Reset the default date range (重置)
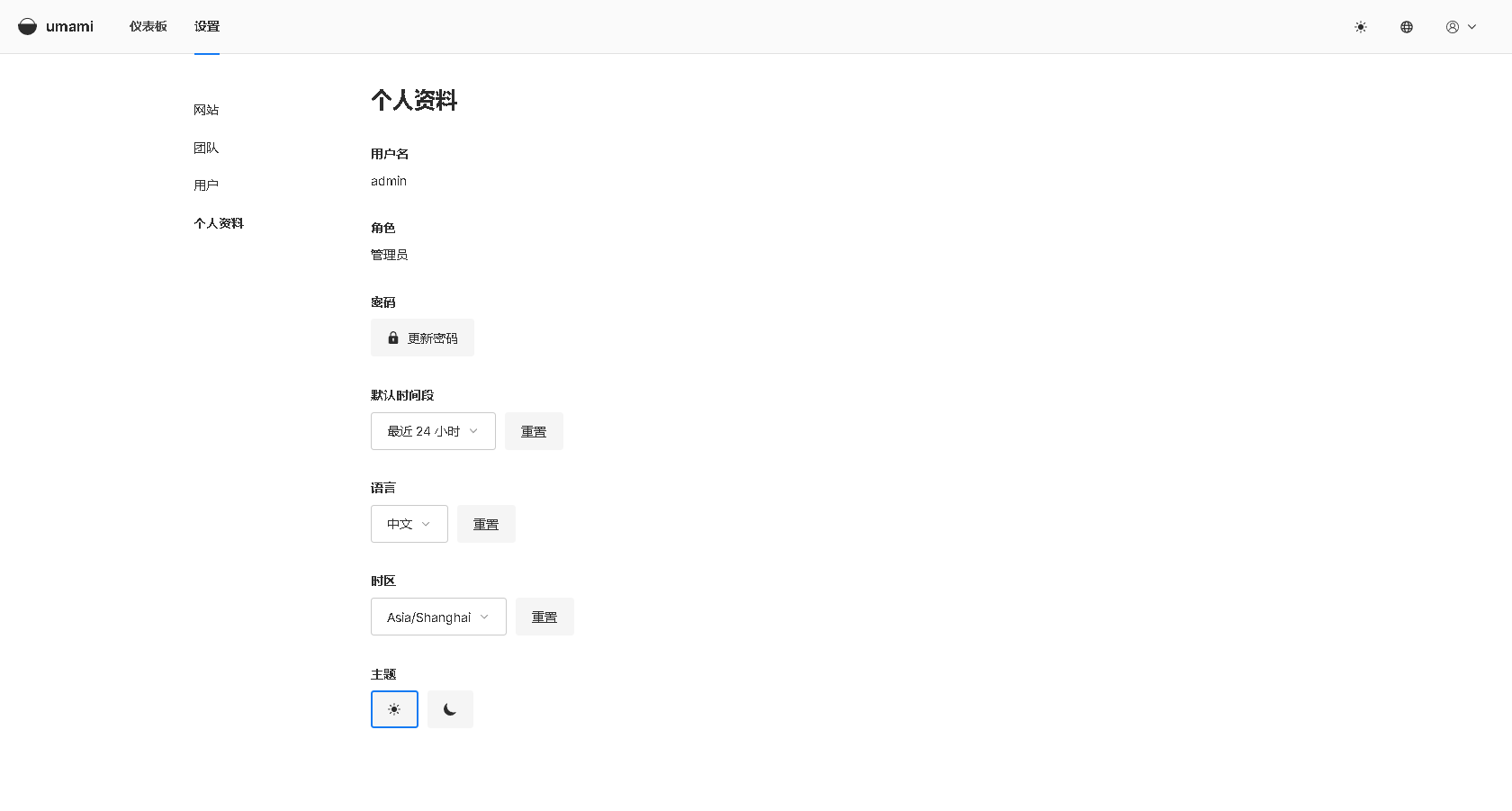 (534, 431)
